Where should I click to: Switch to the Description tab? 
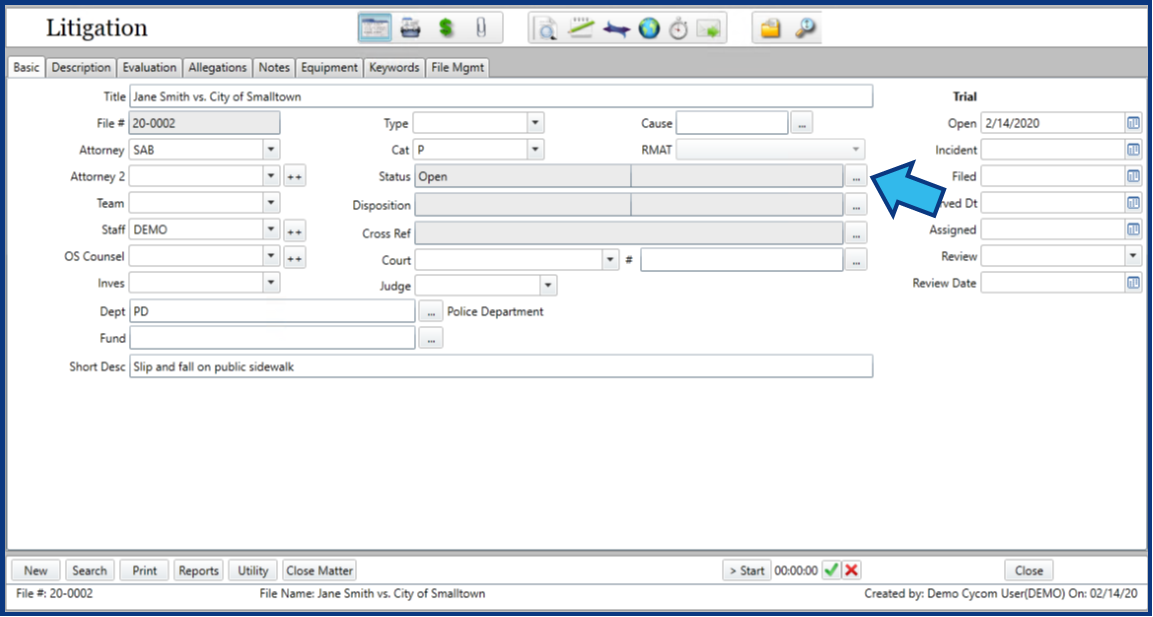point(81,67)
